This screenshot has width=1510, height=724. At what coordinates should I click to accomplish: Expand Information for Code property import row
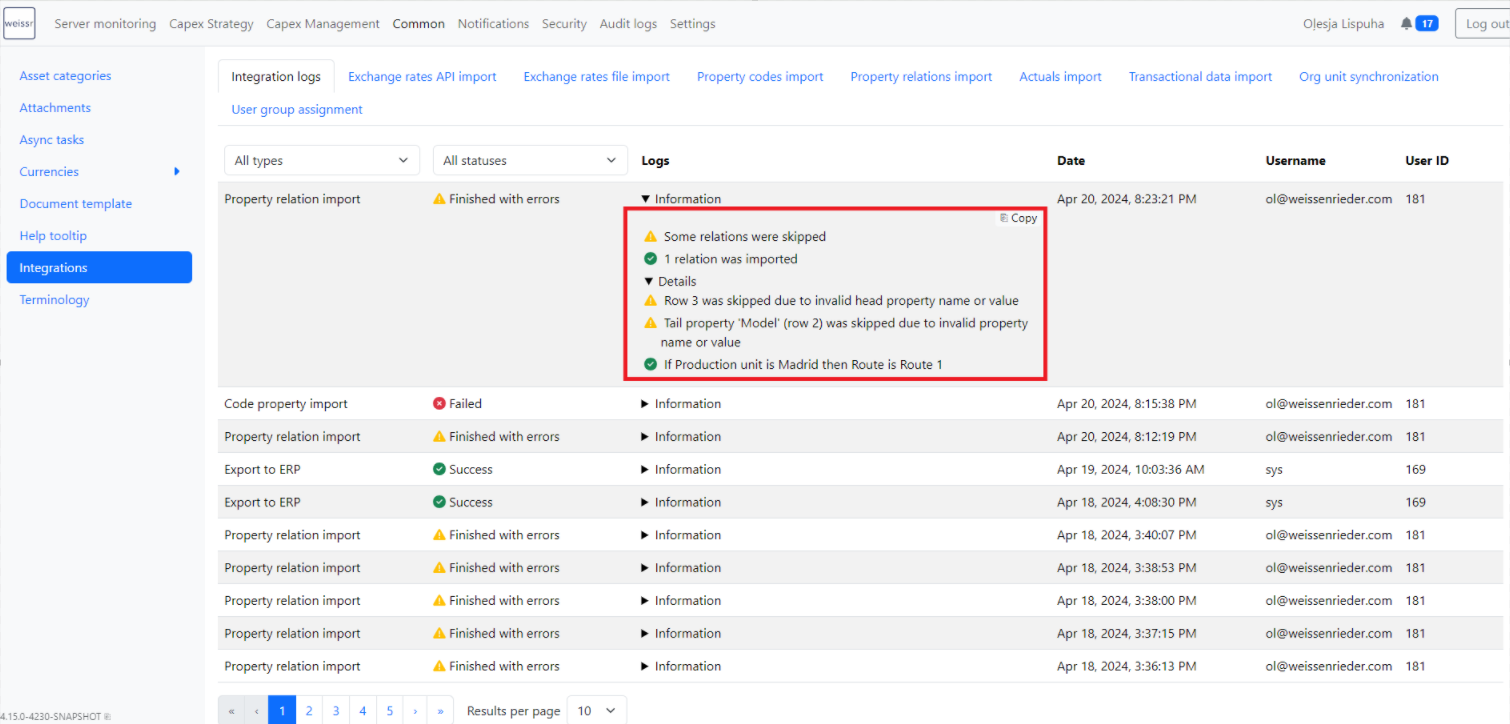click(x=681, y=404)
